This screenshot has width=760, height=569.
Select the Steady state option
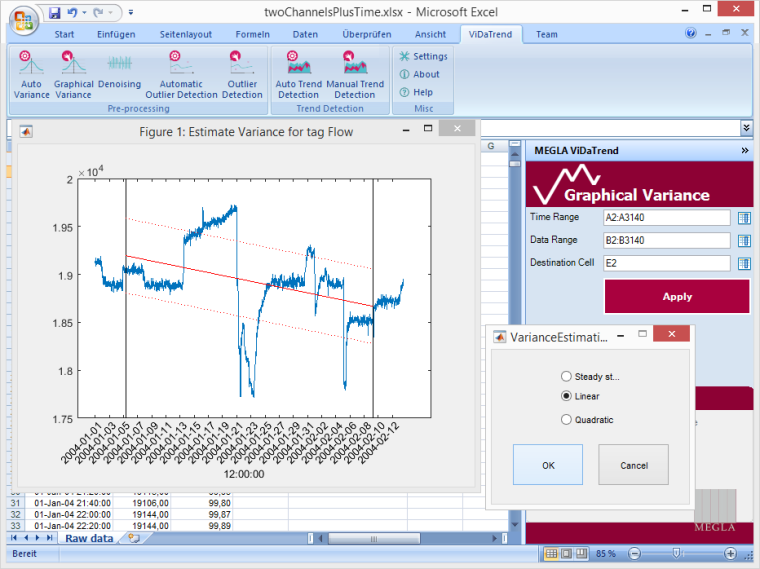coord(566,376)
